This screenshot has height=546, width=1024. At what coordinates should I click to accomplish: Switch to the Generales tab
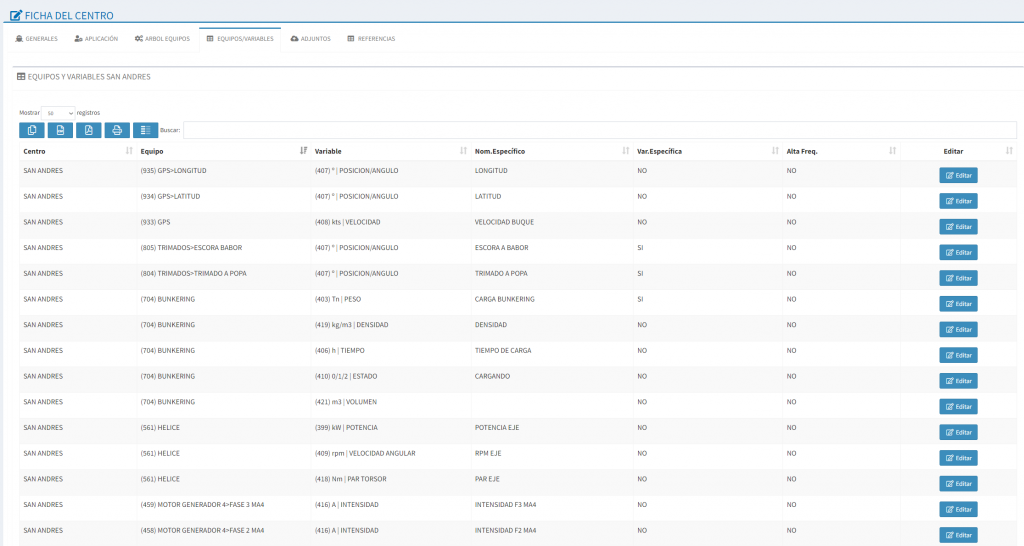[37, 39]
